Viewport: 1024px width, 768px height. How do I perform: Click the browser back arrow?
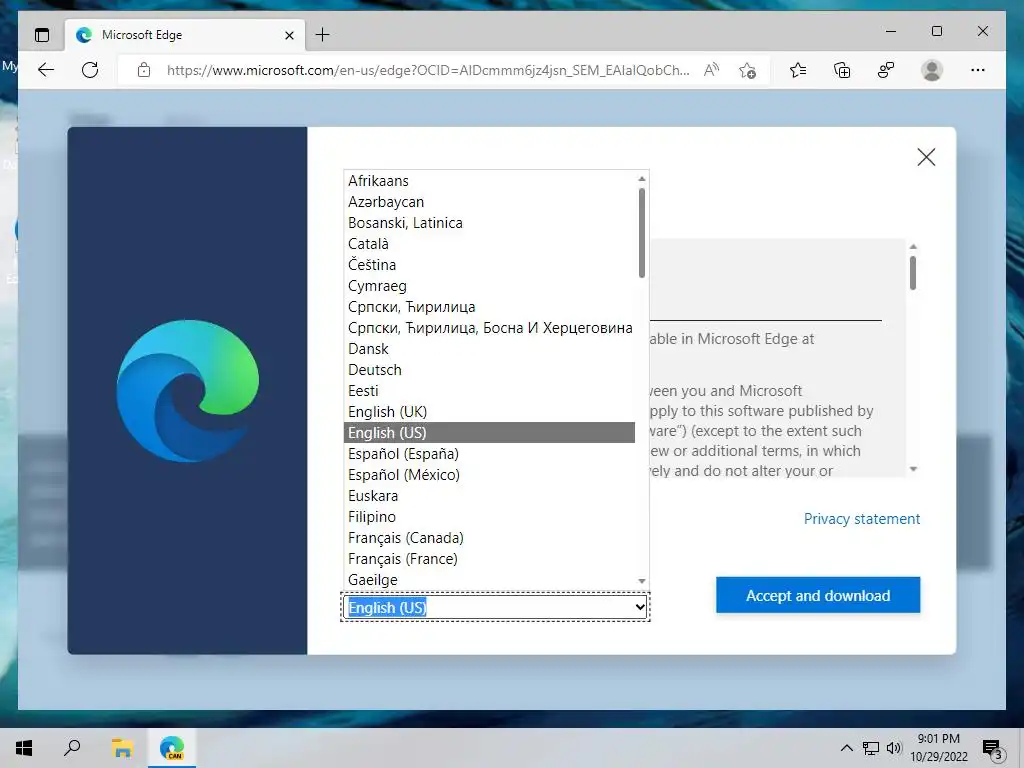pos(46,70)
